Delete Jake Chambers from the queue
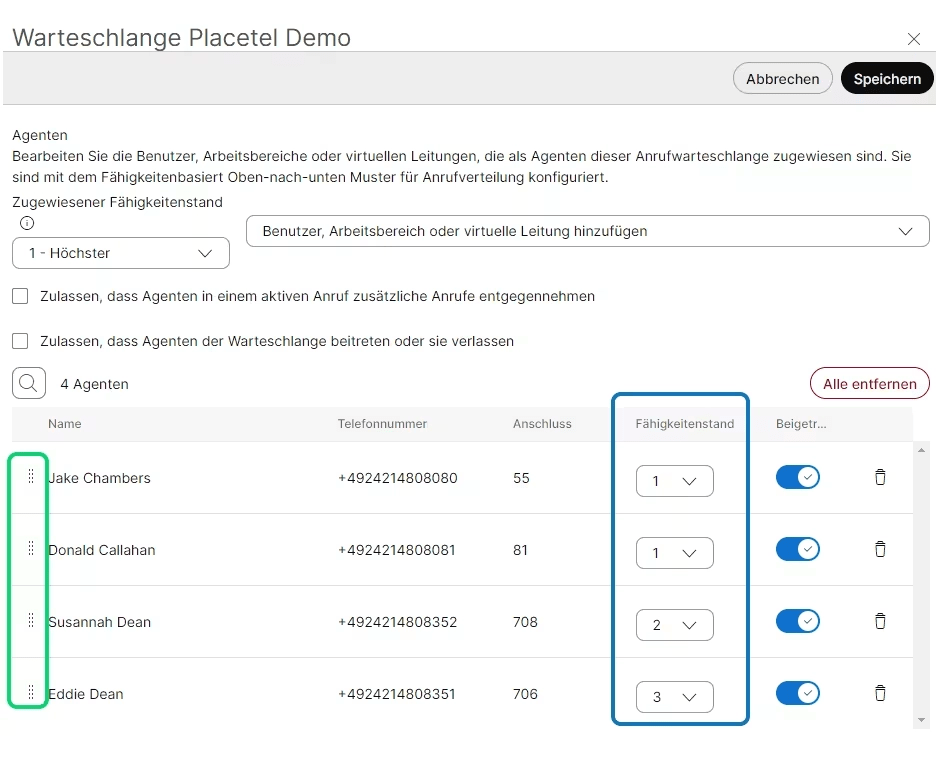The width and height of the screenshot is (940, 757). pyautogui.click(x=880, y=478)
